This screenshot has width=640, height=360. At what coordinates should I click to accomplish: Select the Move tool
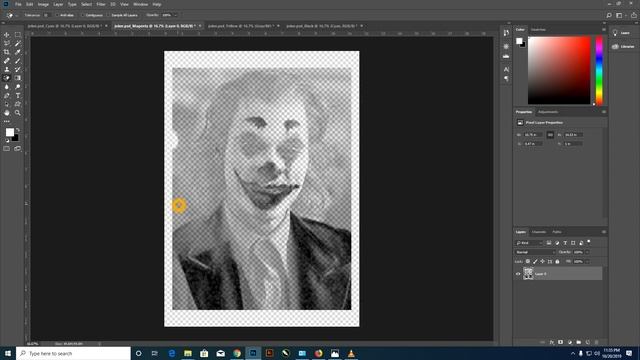click(x=7, y=35)
